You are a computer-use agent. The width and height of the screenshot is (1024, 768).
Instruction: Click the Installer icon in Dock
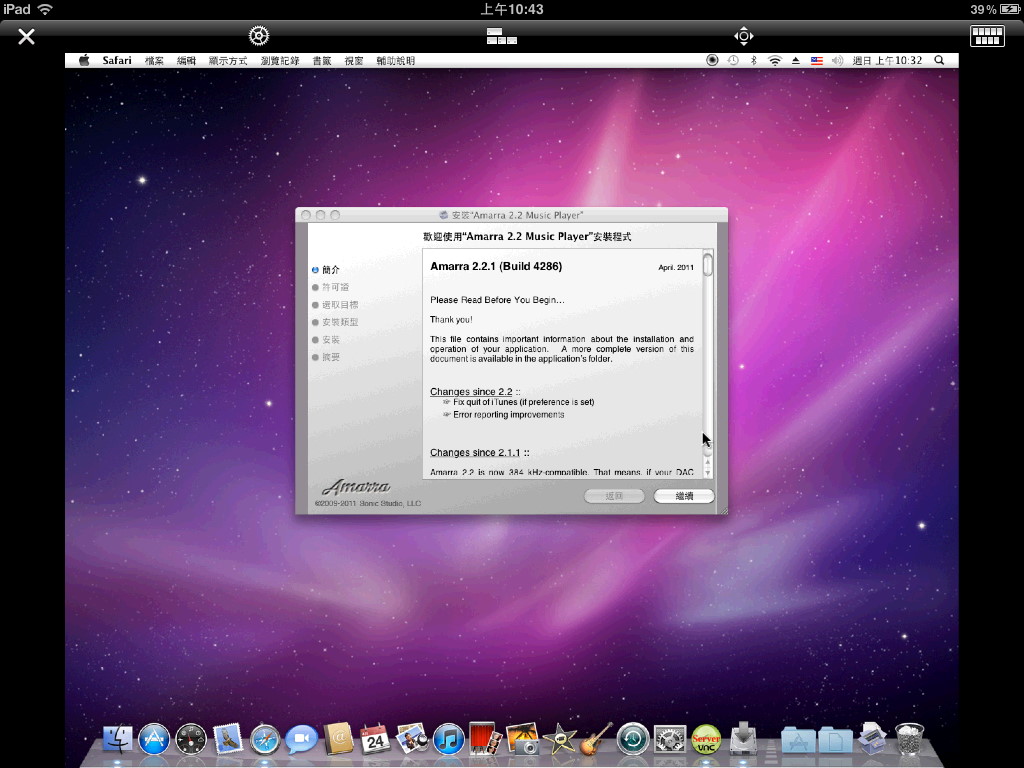click(x=743, y=739)
